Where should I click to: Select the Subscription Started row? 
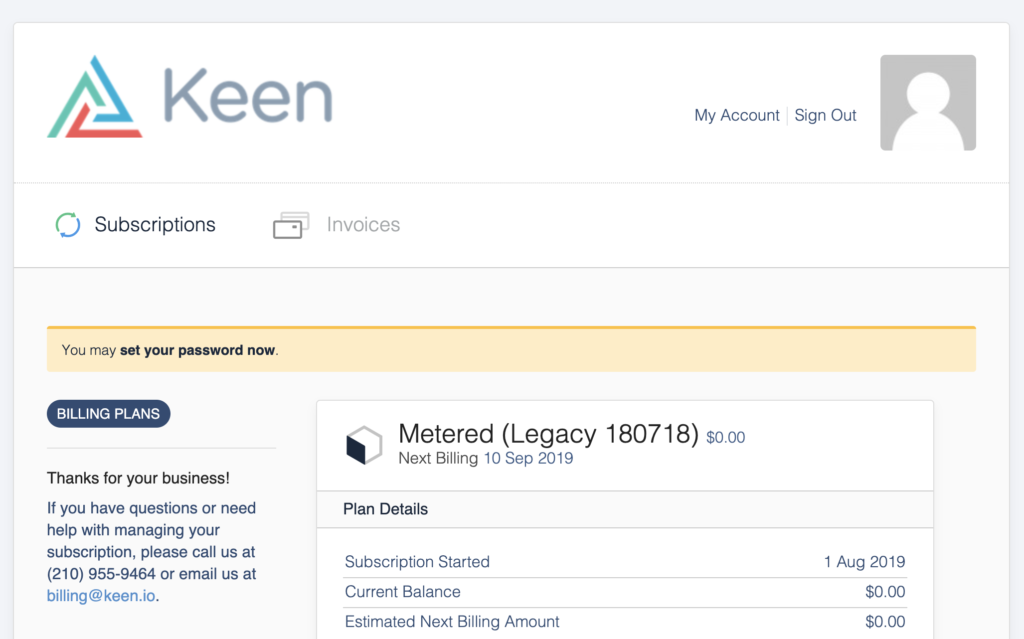(625, 562)
